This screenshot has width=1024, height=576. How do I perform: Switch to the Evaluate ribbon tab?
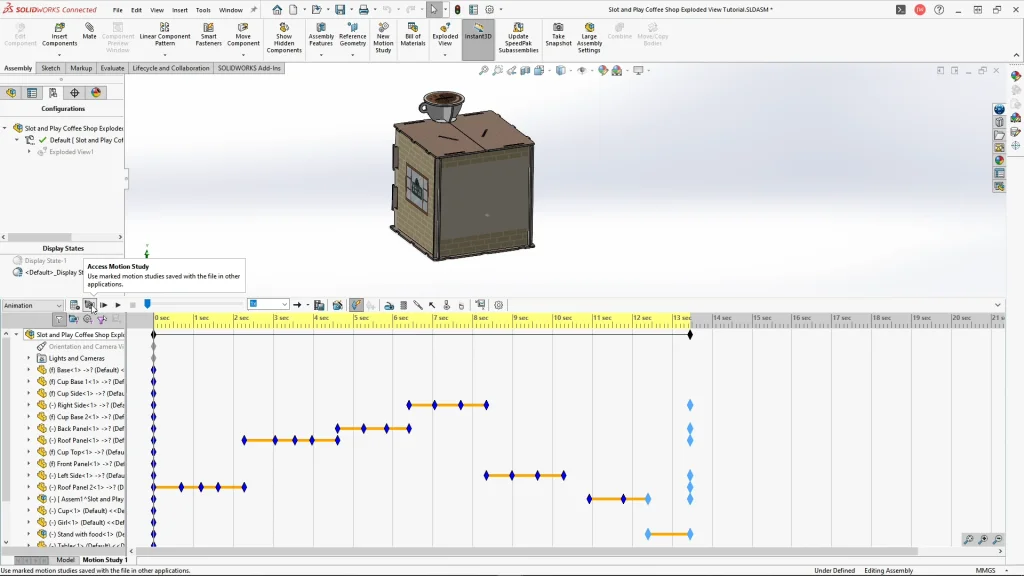tap(112, 68)
